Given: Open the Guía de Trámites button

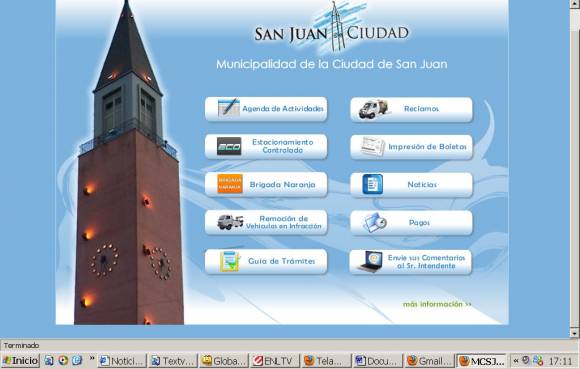Looking at the screenshot, I should [266, 261].
